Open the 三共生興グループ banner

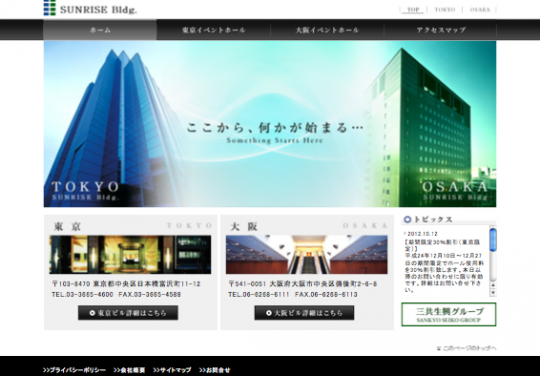449,314
